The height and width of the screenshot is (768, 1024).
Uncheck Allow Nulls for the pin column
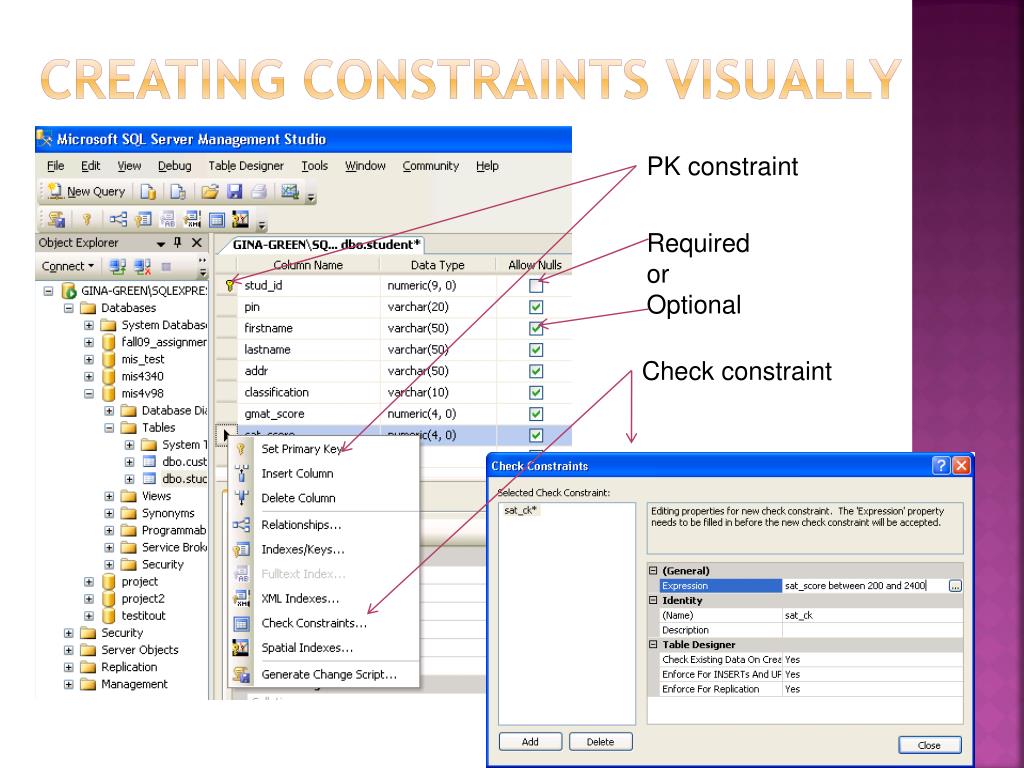(x=536, y=307)
